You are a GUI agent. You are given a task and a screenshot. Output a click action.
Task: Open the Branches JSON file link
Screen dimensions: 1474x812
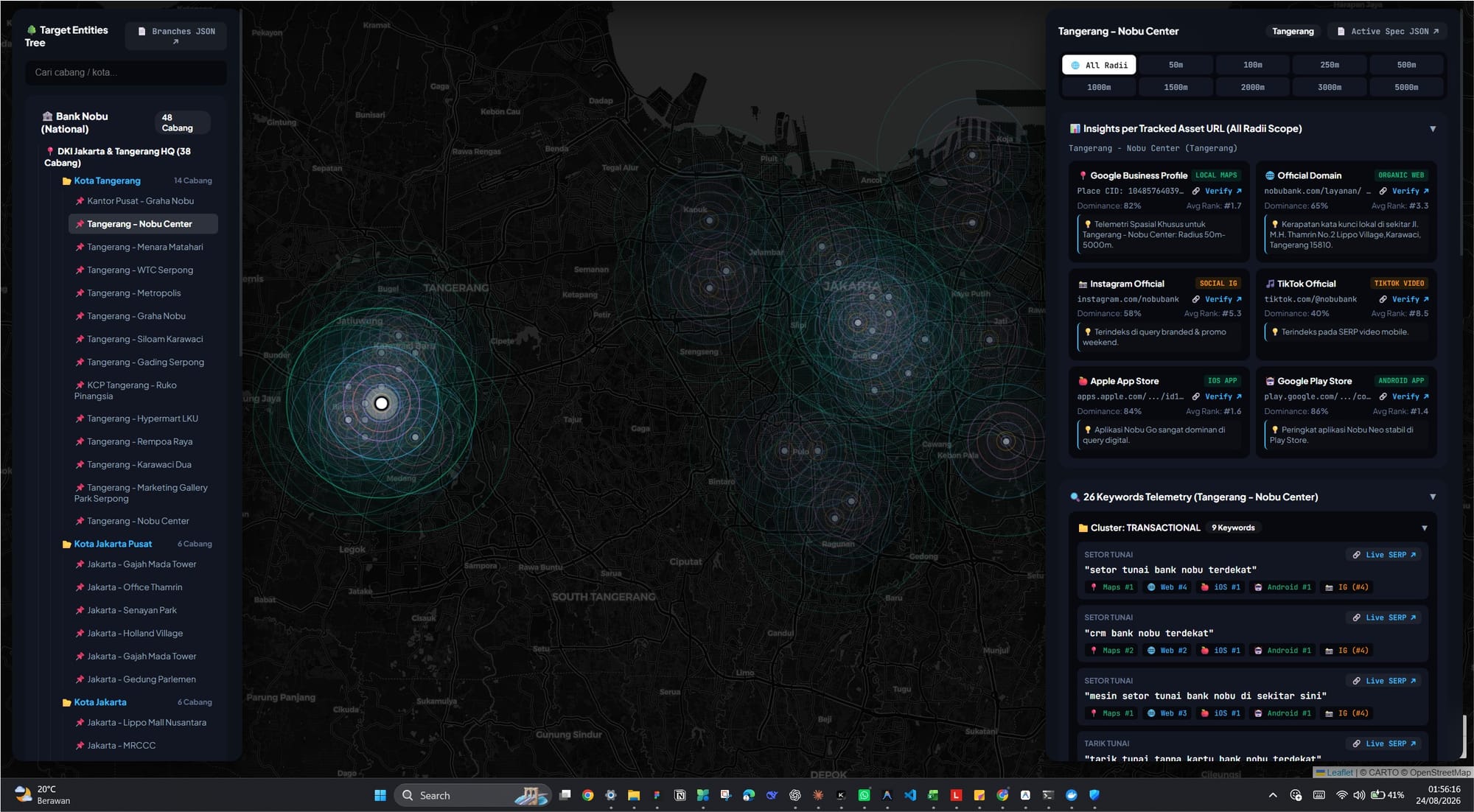pos(176,36)
